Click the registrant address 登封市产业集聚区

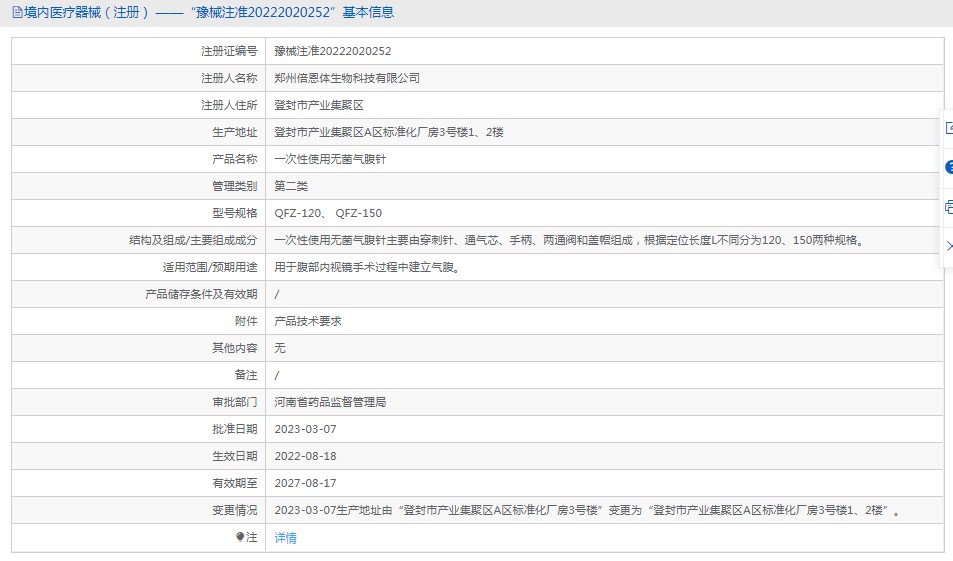318,105
